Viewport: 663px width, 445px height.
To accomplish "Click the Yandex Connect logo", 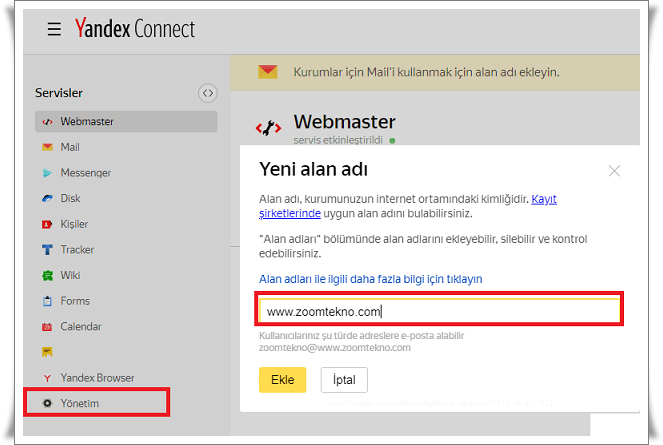I will click(x=135, y=29).
